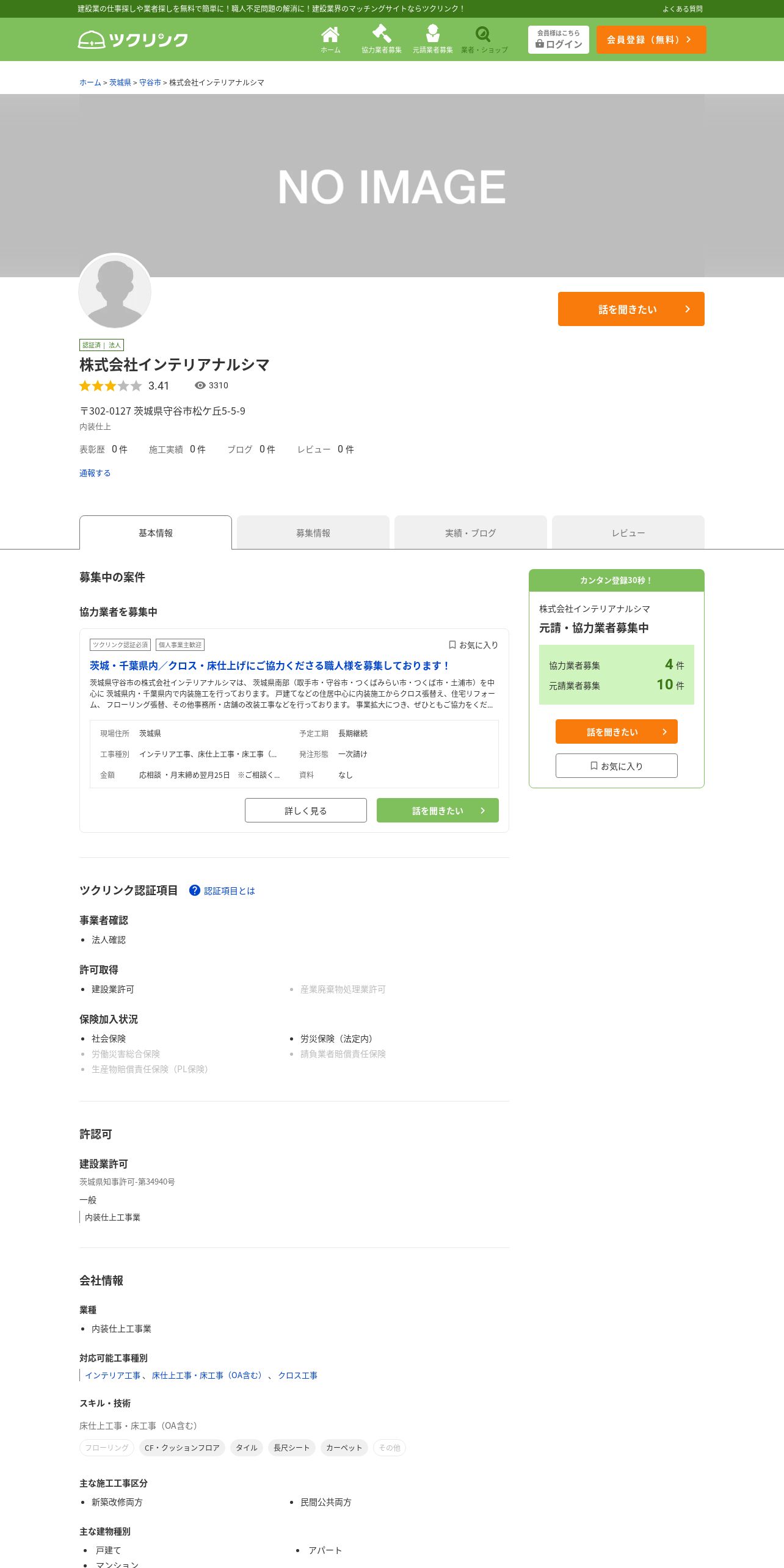The height and width of the screenshot is (1568, 784).
Task: Click question mark icon near 認証項目とは
Action: tap(195, 890)
